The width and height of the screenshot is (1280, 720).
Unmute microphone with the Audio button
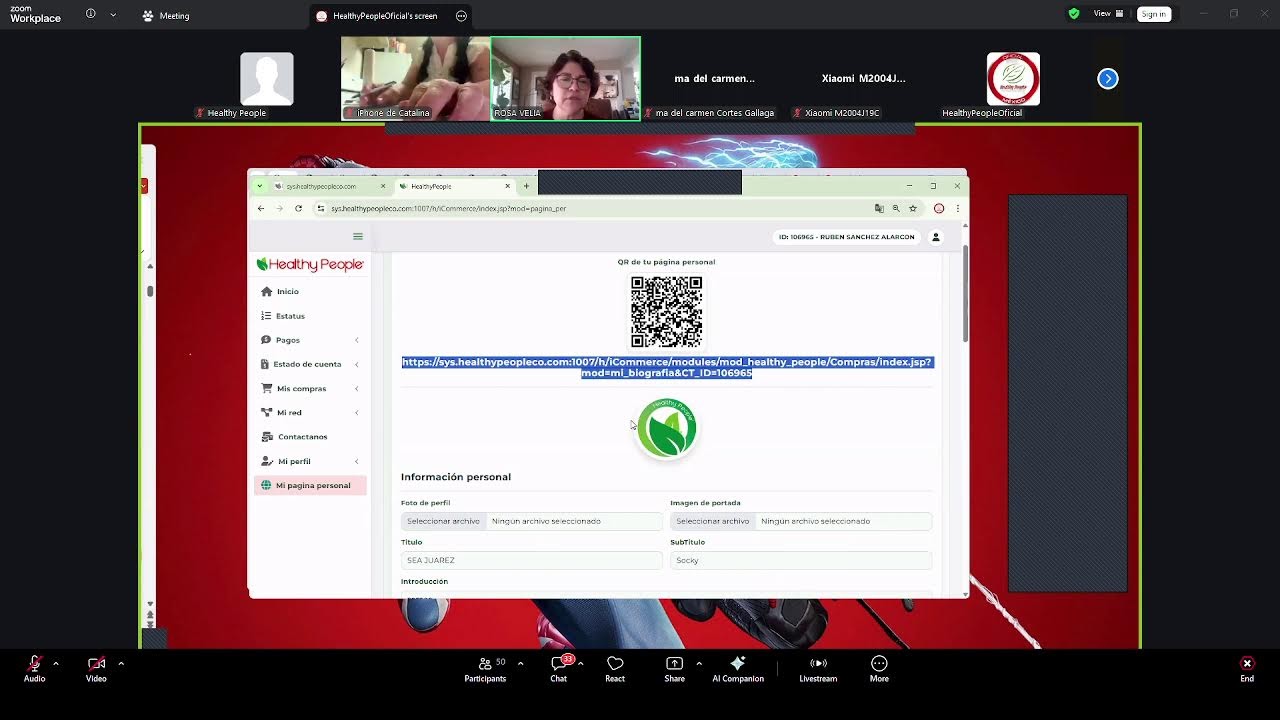click(35, 669)
